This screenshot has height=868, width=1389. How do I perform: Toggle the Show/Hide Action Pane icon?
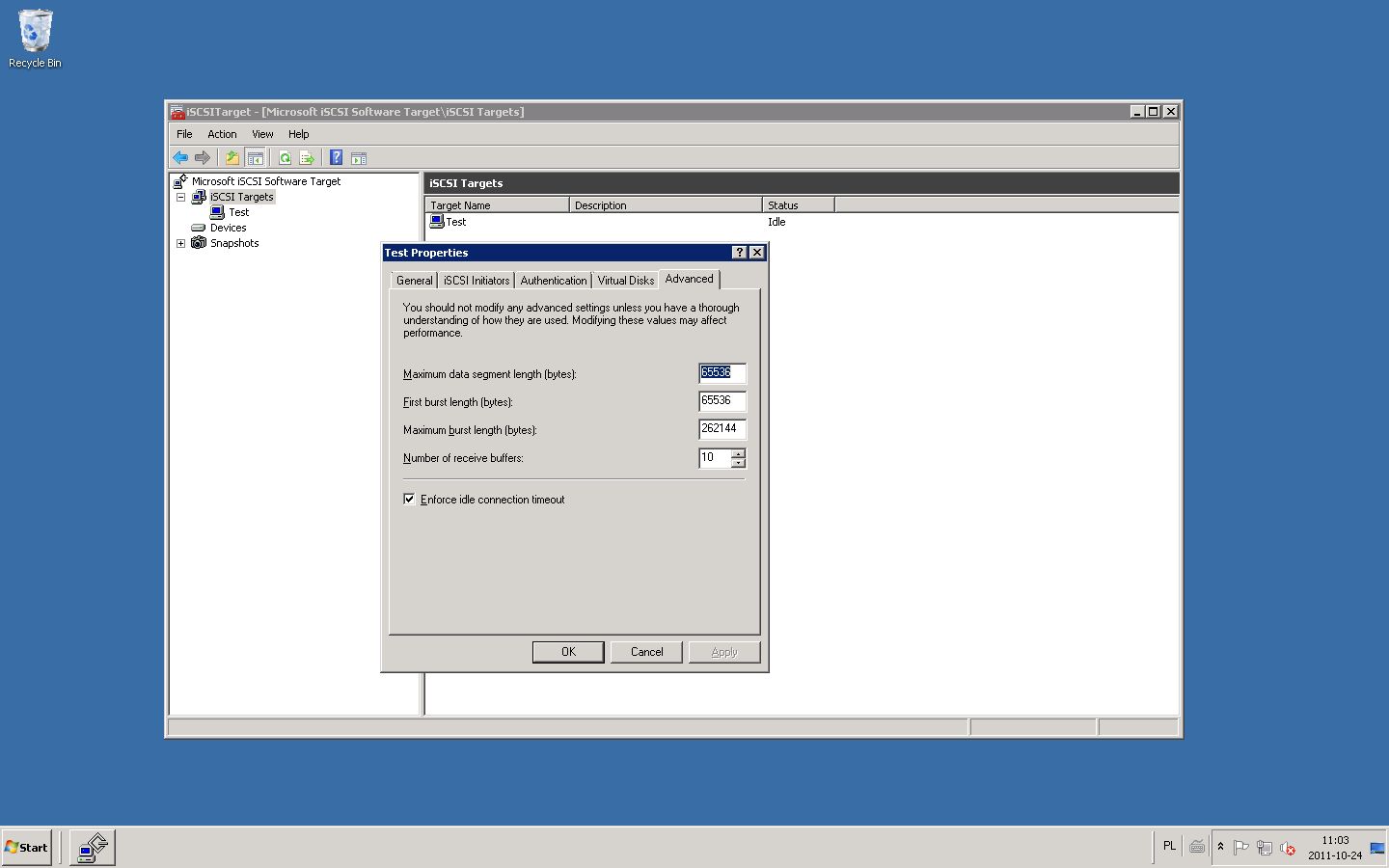359,157
